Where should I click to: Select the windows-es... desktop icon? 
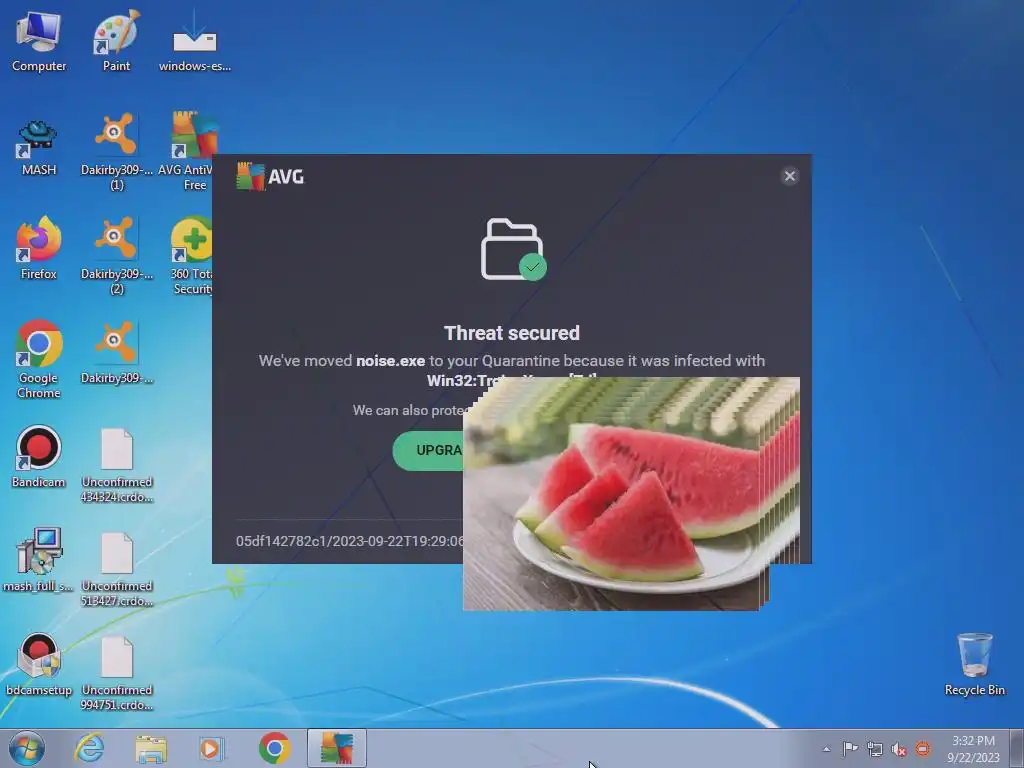[195, 40]
